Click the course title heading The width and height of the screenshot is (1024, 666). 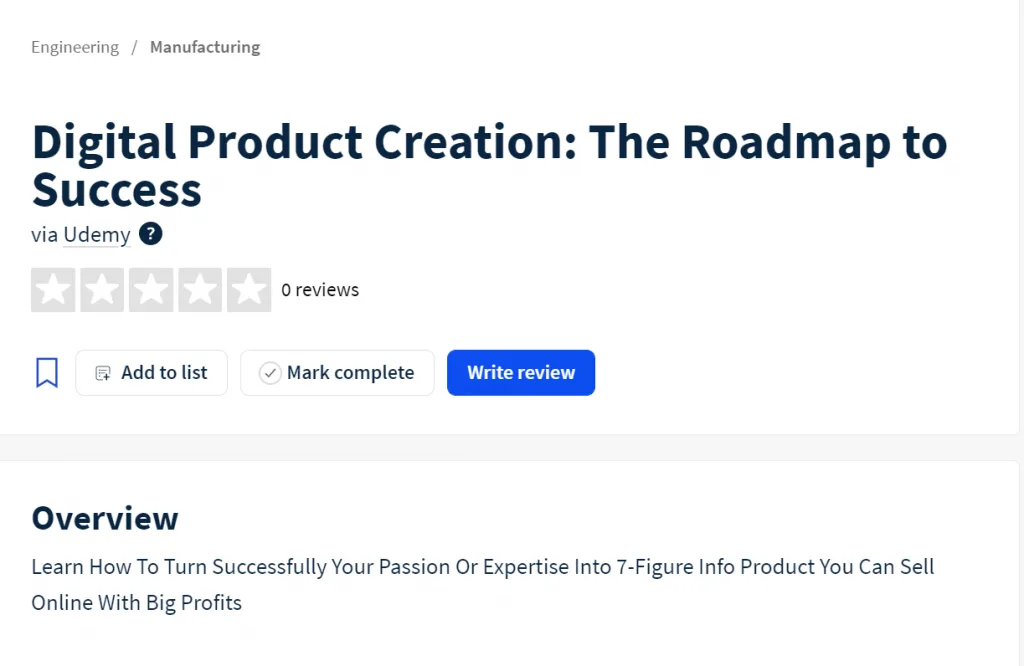(x=489, y=166)
